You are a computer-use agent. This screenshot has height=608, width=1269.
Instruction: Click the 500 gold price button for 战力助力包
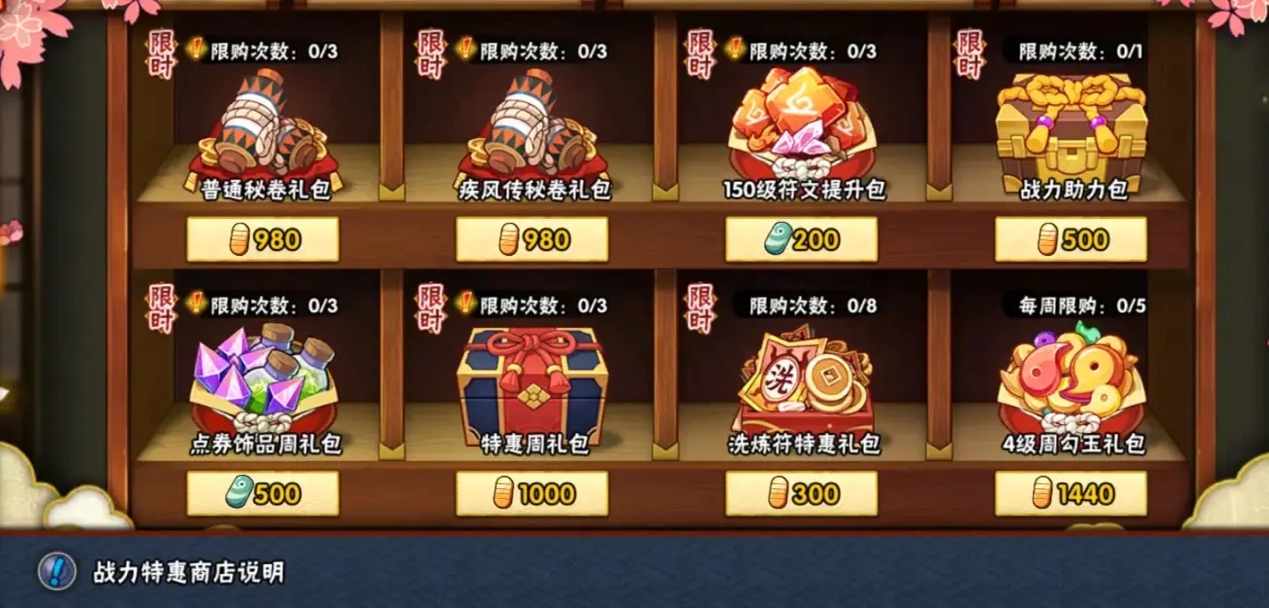[x=1071, y=240]
